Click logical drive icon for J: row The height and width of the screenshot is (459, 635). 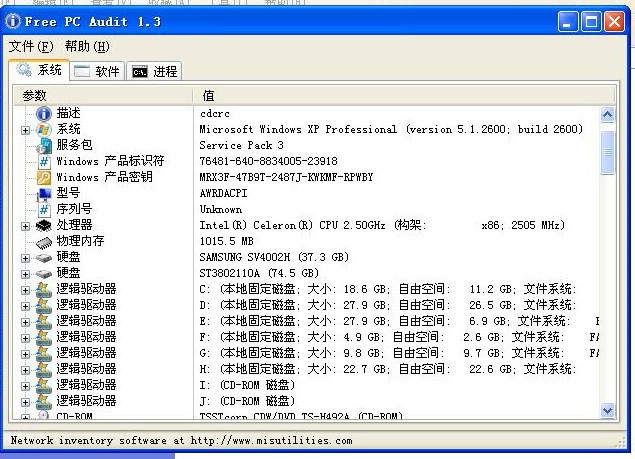(44, 402)
